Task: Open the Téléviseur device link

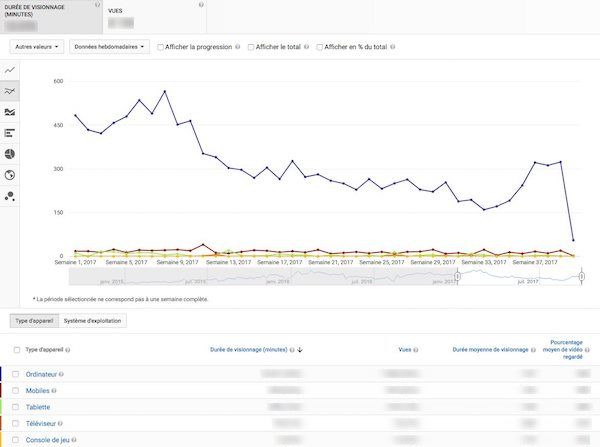Action: [41, 423]
